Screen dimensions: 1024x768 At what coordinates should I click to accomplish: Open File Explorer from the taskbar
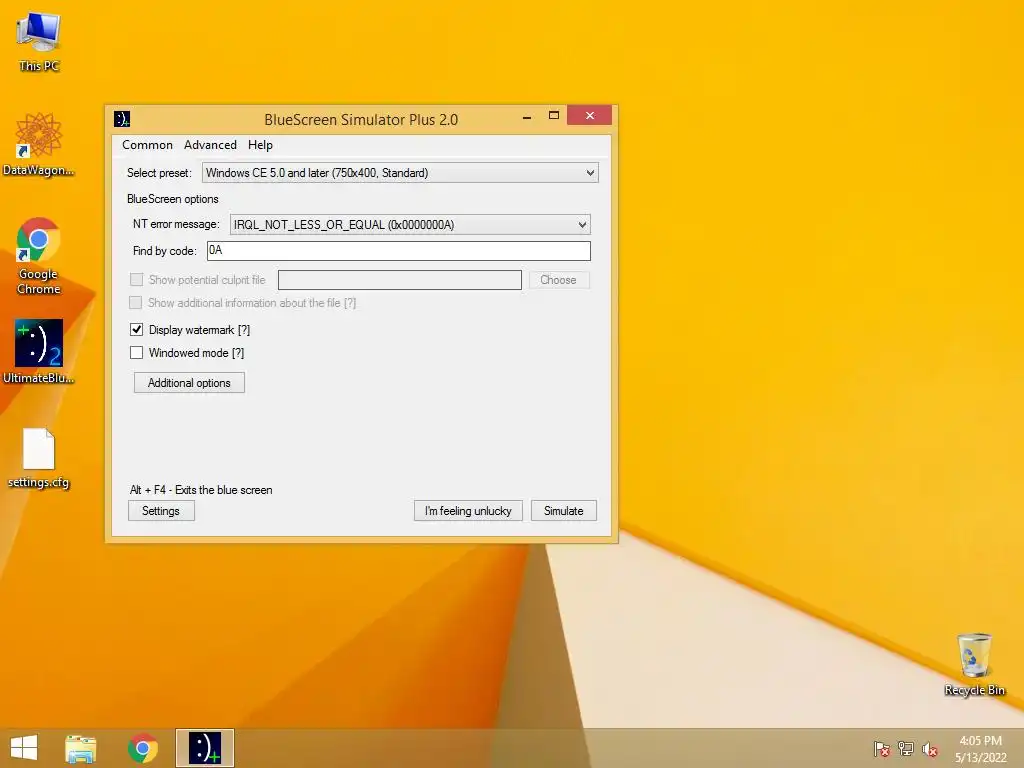click(x=81, y=748)
